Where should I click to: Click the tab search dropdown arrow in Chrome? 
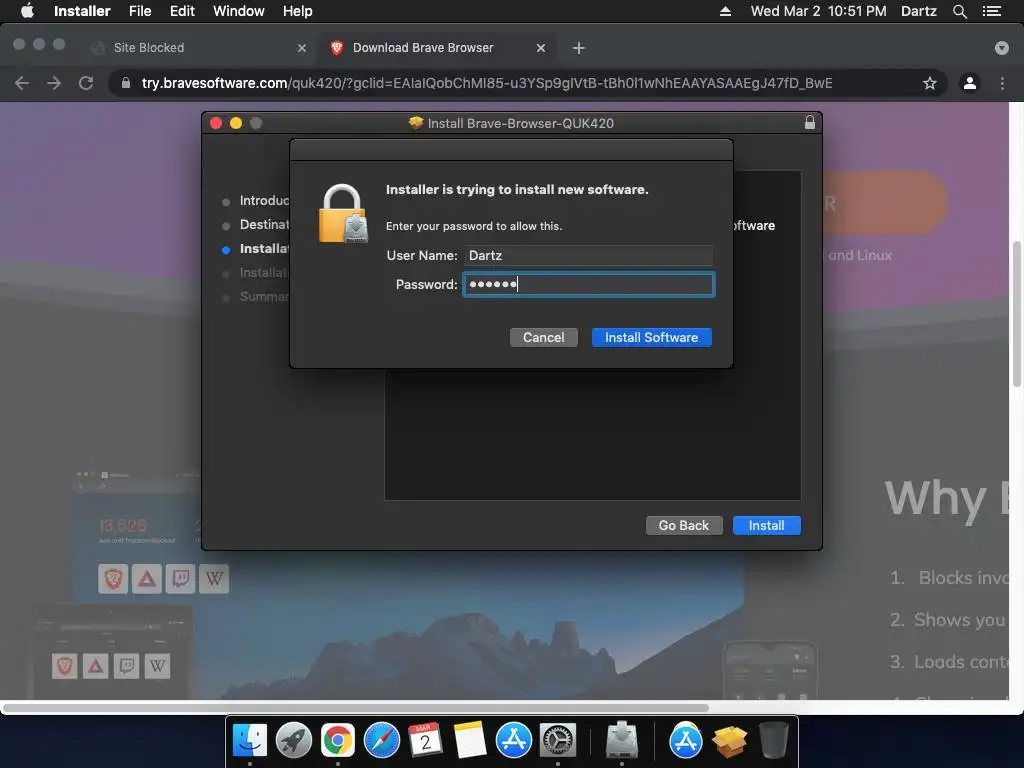coord(1002,48)
